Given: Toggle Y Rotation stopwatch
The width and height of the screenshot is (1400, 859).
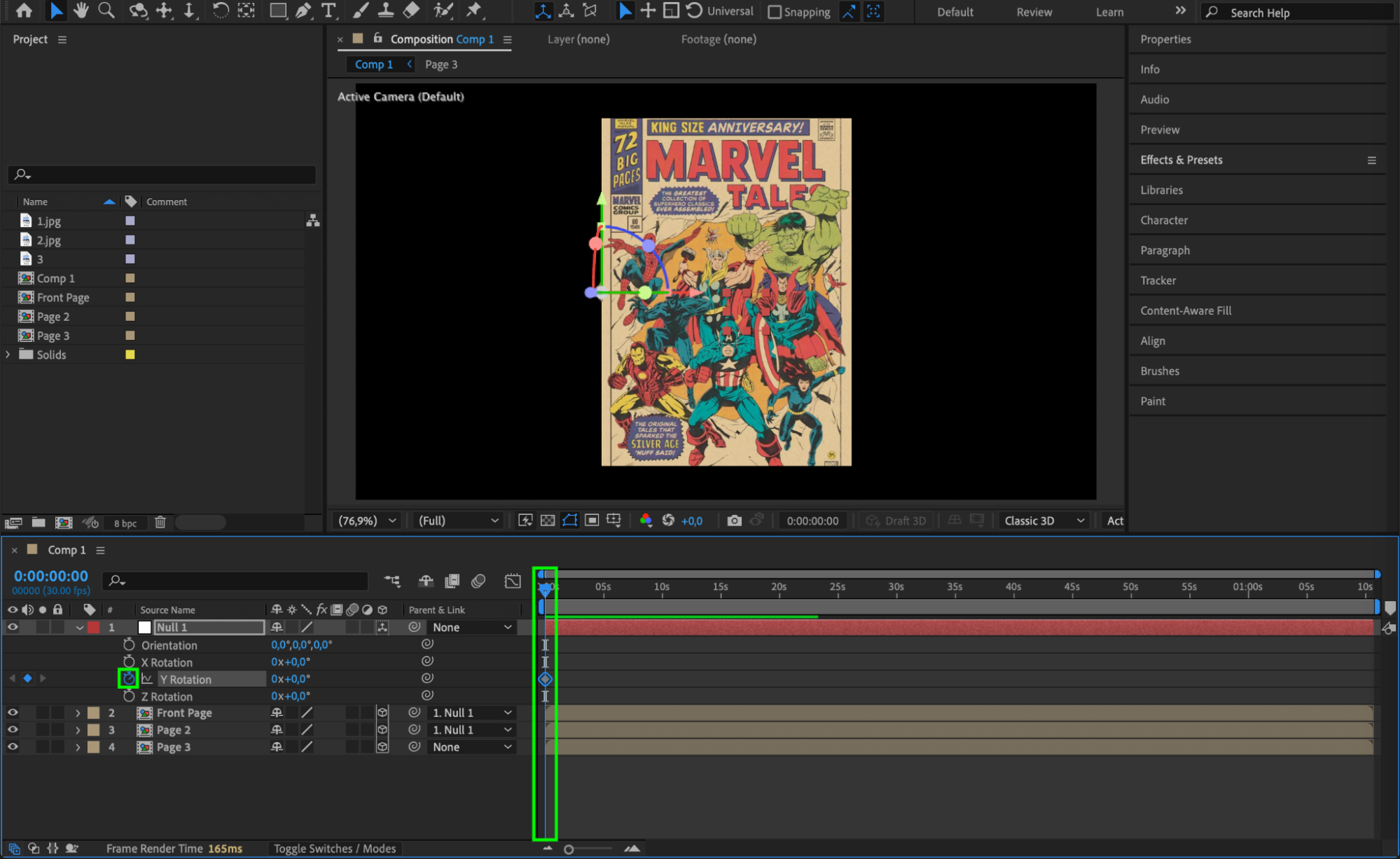Looking at the screenshot, I should [128, 679].
